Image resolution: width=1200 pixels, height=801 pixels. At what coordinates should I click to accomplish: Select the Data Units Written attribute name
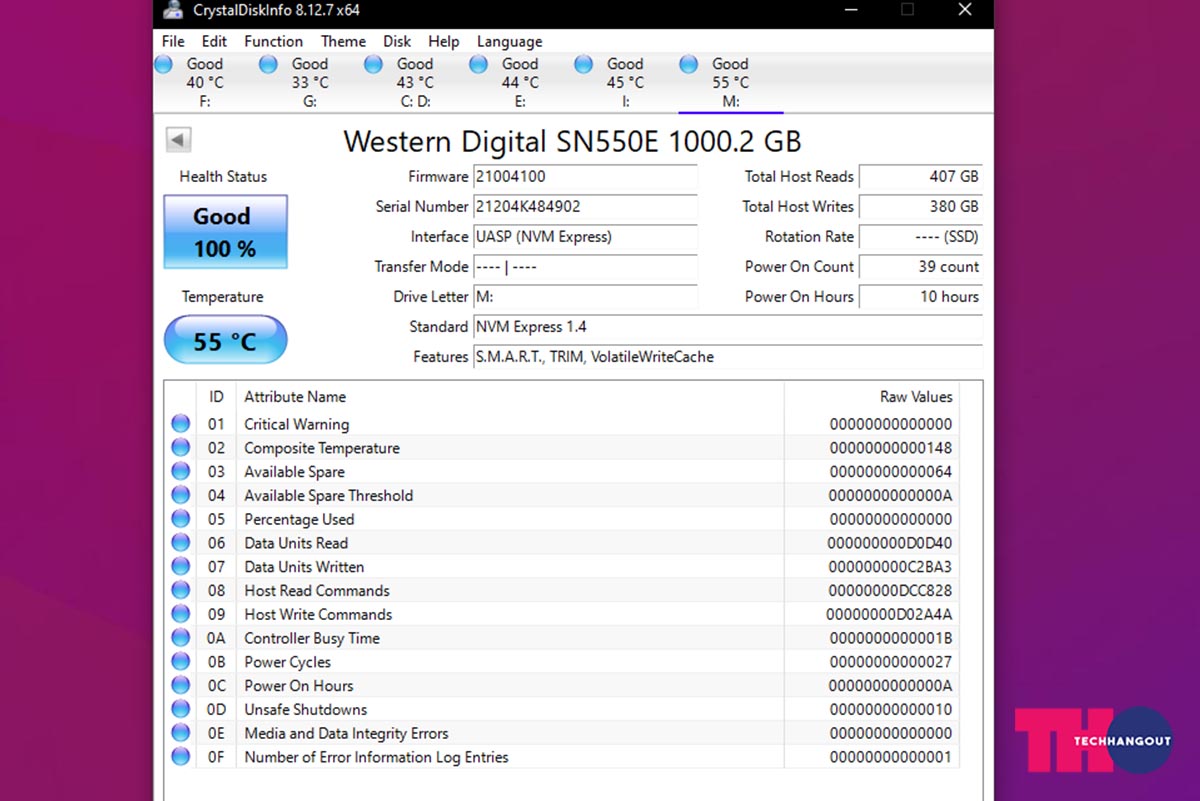(304, 566)
